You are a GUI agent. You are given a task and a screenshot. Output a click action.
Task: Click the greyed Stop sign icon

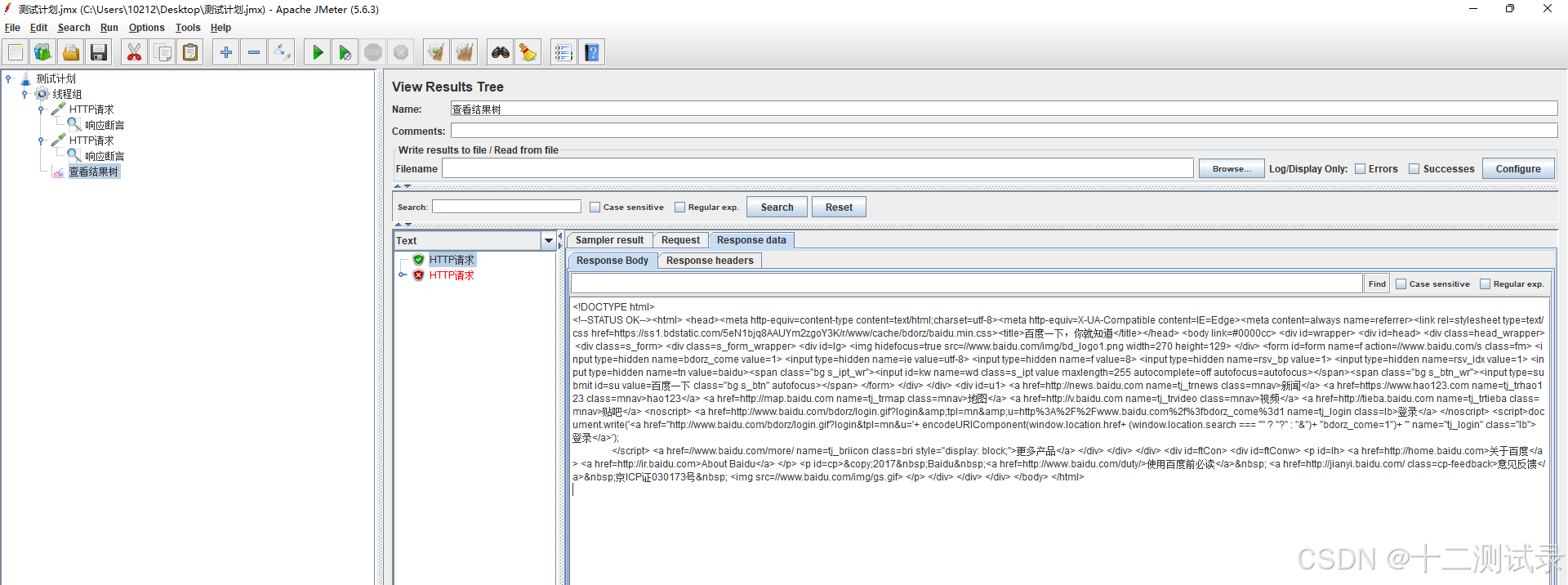pos(373,52)
